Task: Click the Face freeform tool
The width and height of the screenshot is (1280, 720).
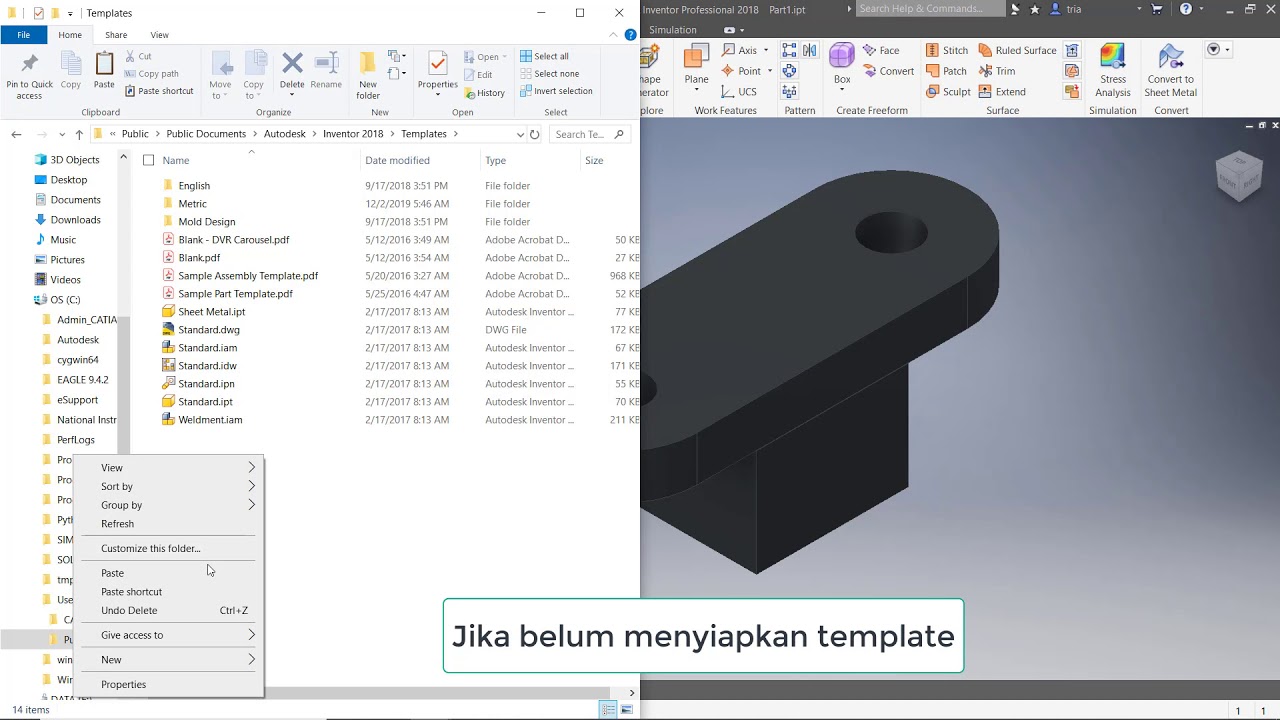Action: point(880,50)
